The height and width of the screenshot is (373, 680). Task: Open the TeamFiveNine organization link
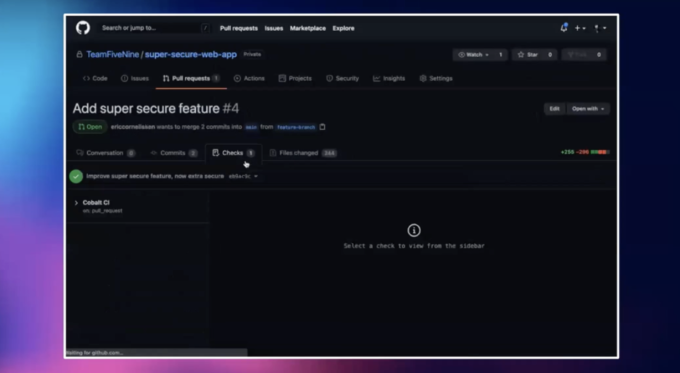coord(112,54)
